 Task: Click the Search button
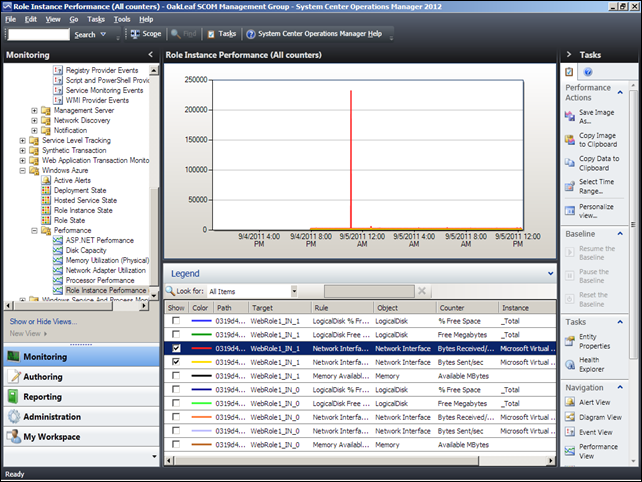tap(85, 35)
